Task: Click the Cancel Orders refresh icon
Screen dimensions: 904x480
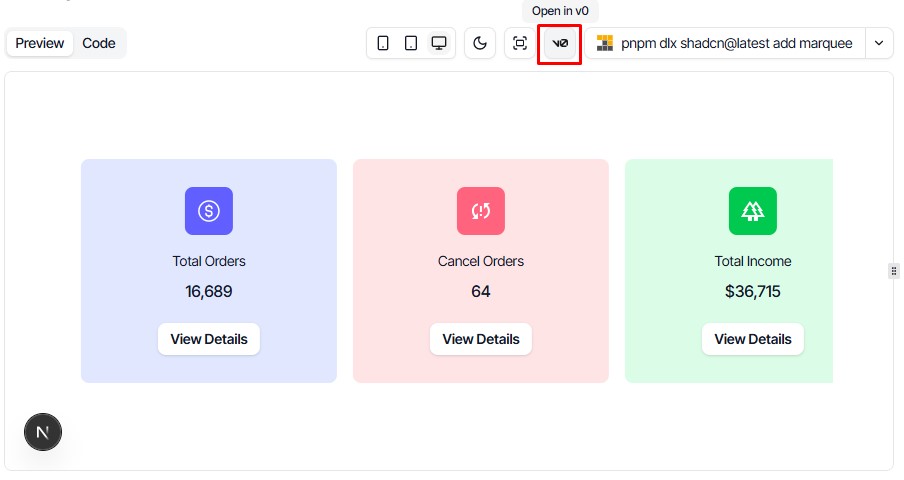Action: click(x=481, y=211)
